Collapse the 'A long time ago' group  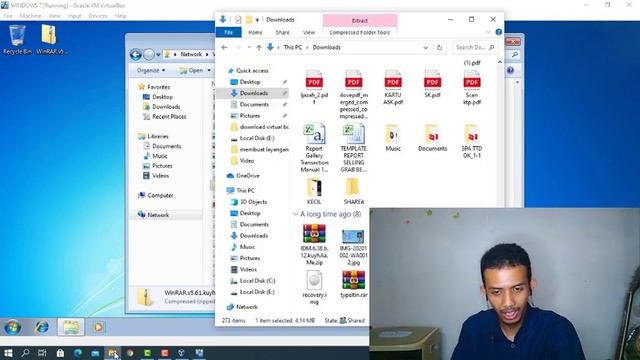296,214
